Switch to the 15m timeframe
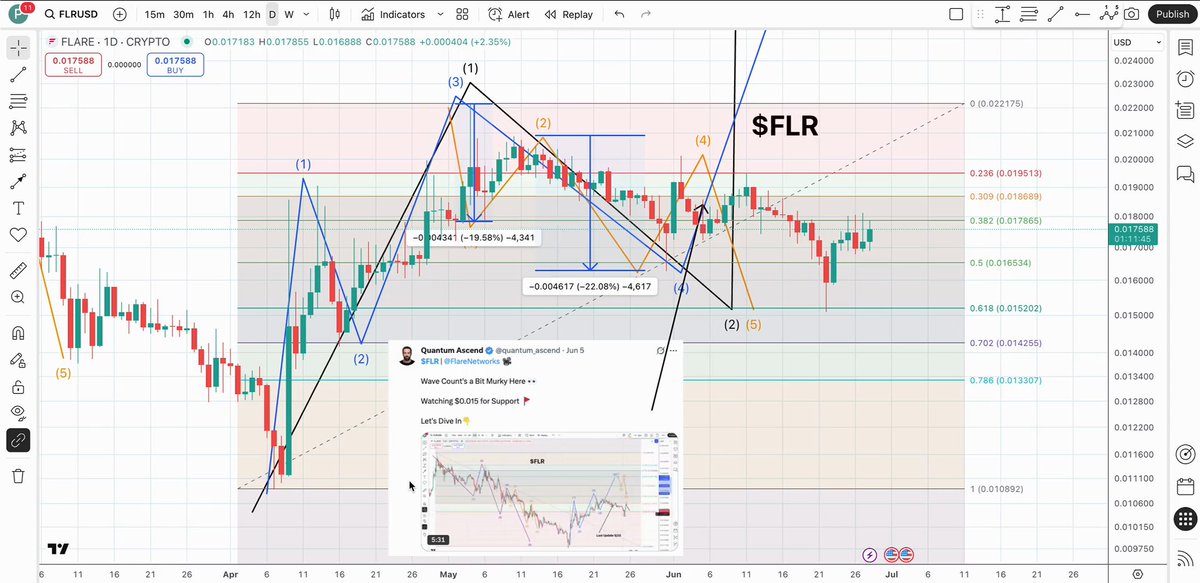This screenshot has width=1200, height=583. pyautogui.click(x=154, y=15)
